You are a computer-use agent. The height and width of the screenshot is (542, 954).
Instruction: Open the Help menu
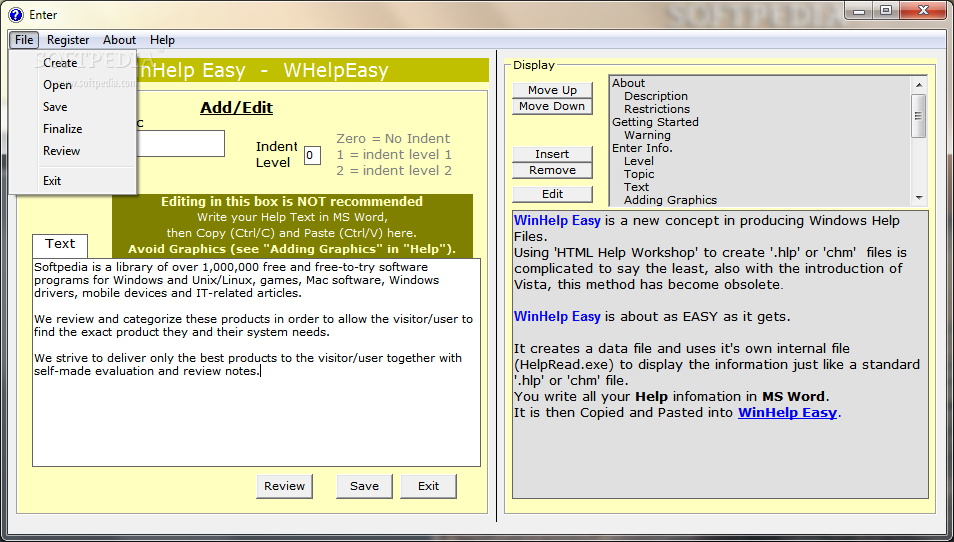pyautogui.click(x=162, y=40)
